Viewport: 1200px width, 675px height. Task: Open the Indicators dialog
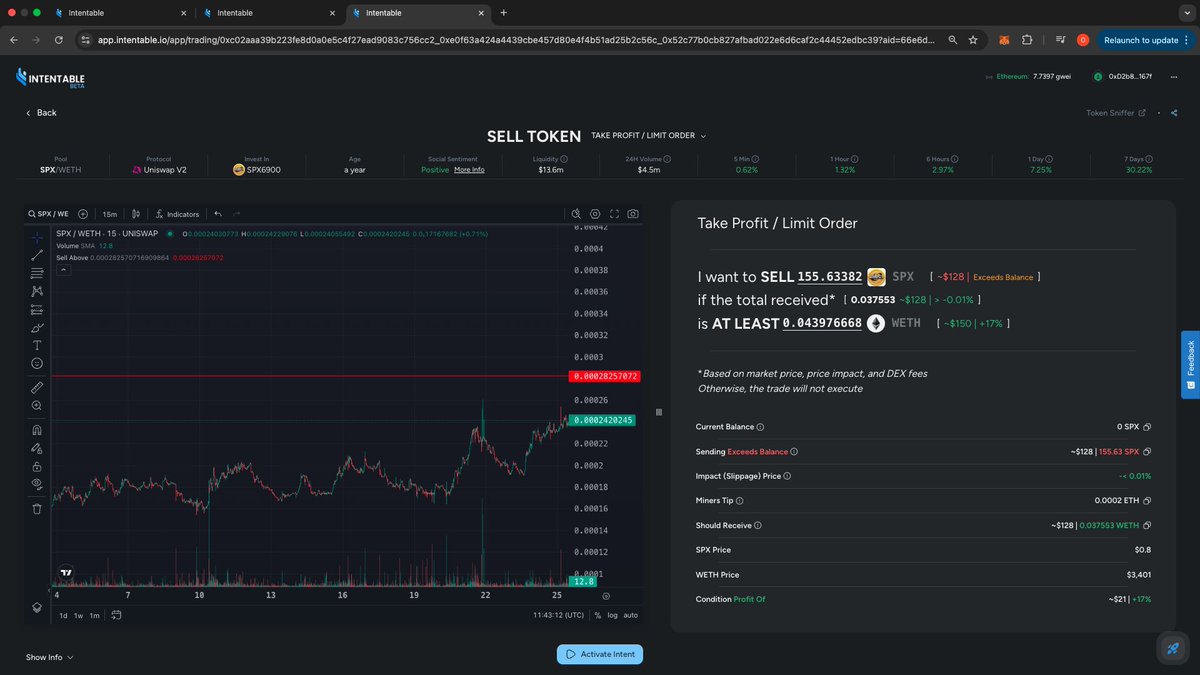point(178,213)
